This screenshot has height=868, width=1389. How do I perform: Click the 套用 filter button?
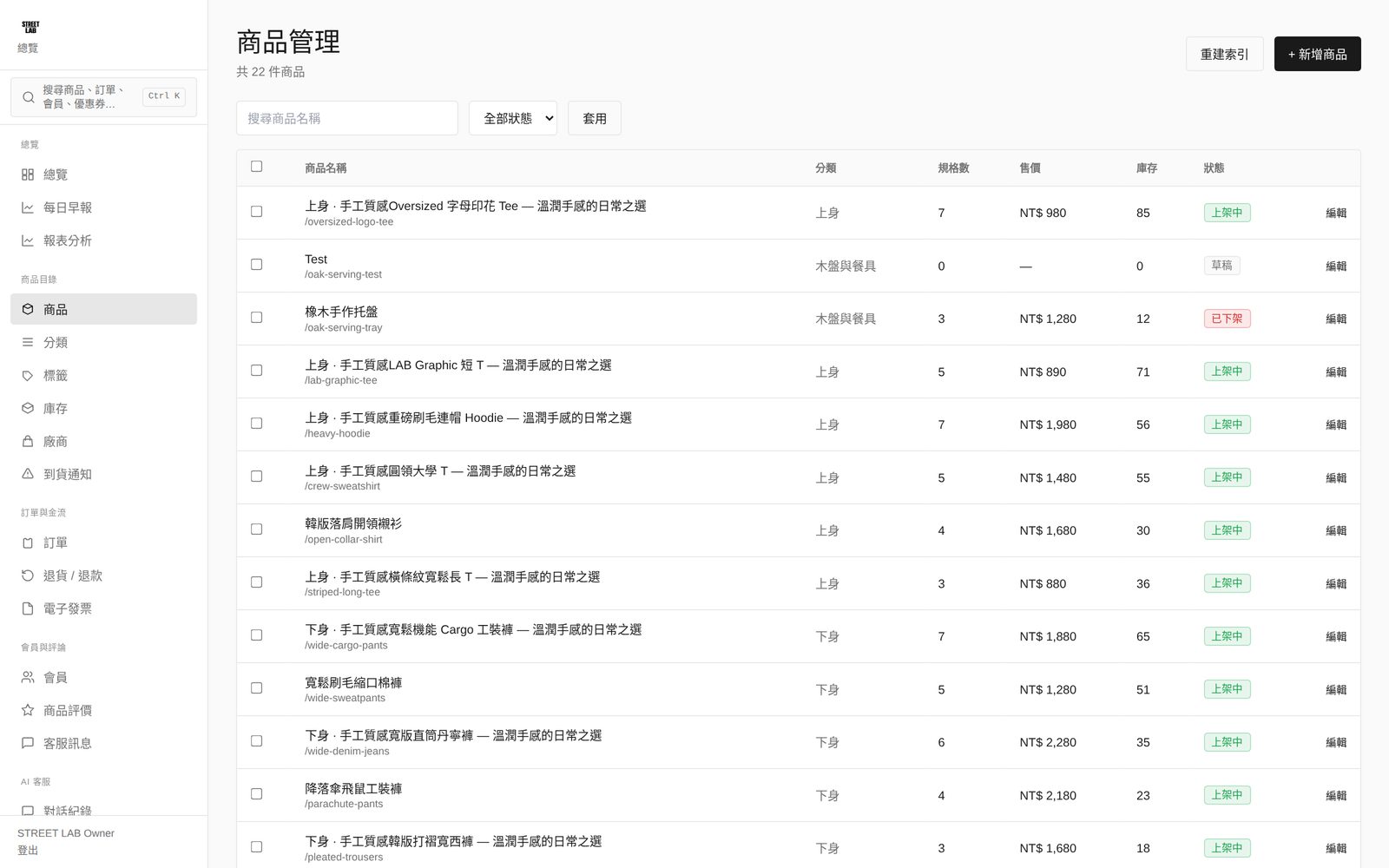595,118
